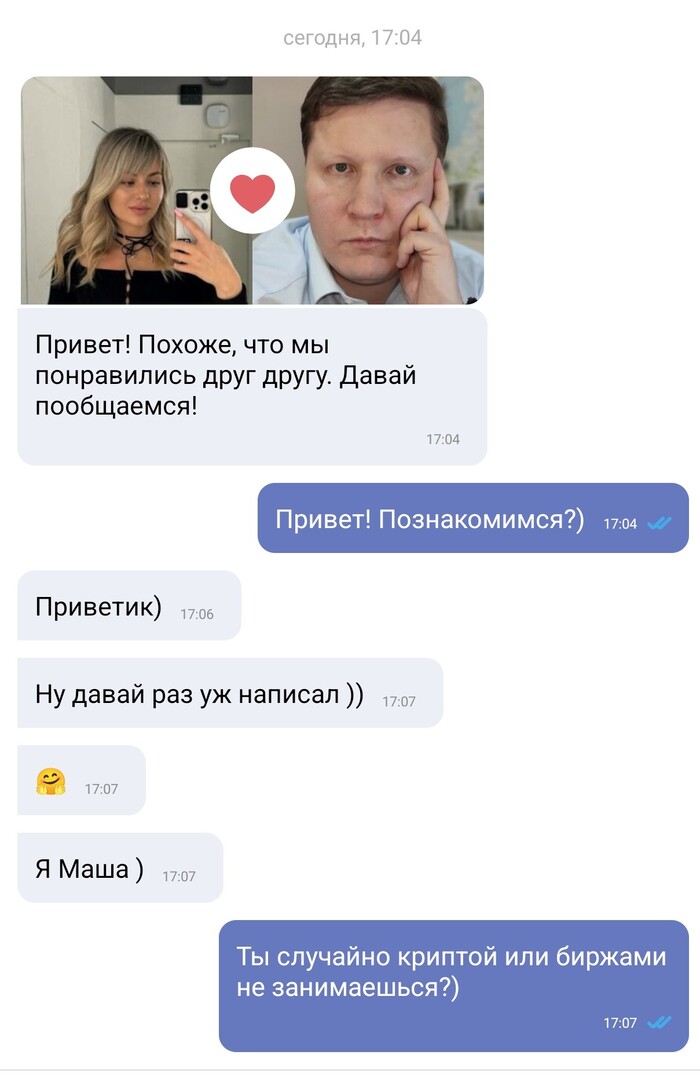The image size is (700, 1077).
Task: Click the 17:07 timestamp beside 'Я Маша )'
Action: 179,876
